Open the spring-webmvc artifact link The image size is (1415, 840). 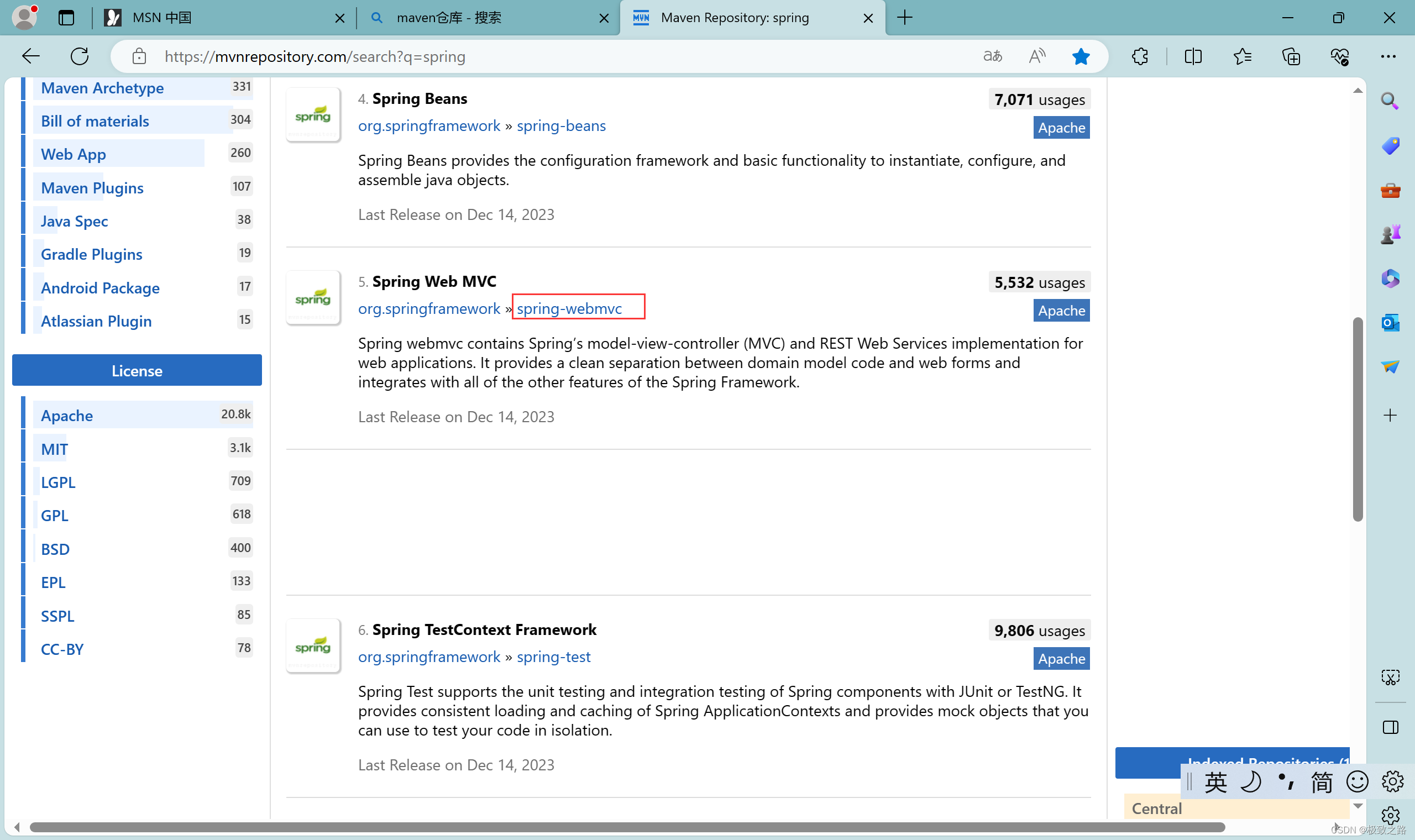(569, 308)
